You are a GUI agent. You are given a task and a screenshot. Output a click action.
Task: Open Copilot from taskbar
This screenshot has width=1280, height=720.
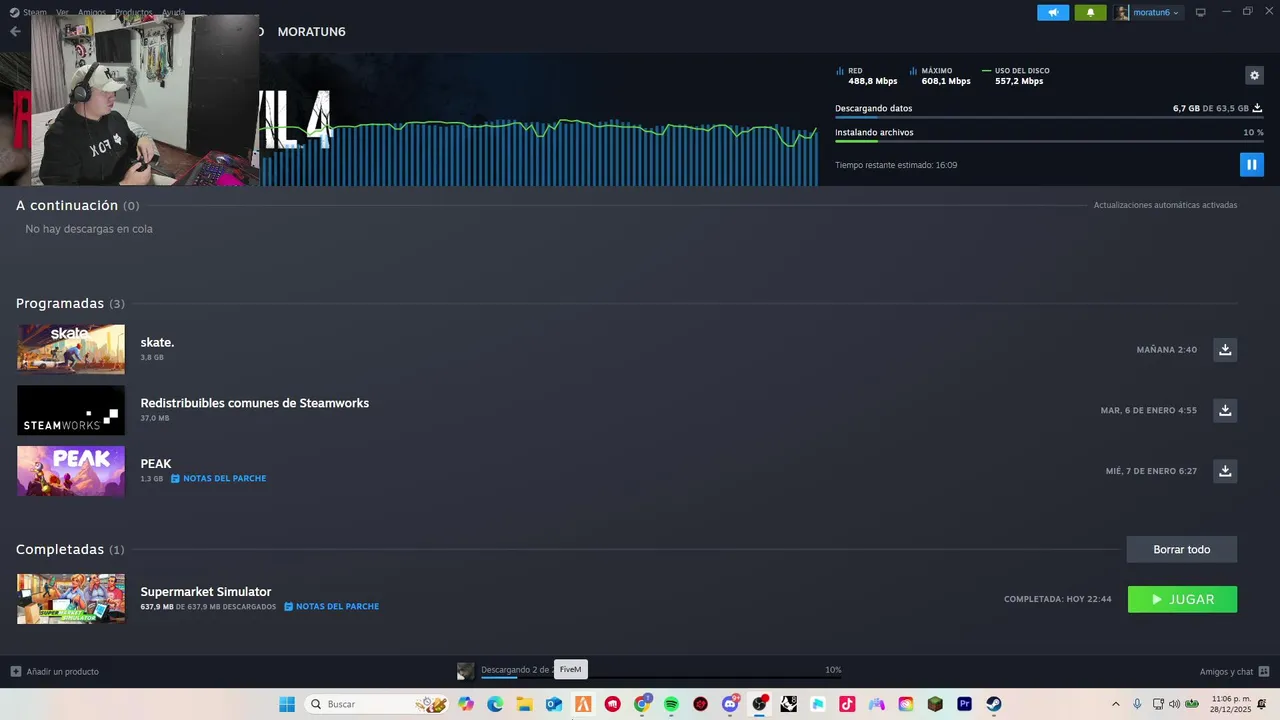tap(466, 704)
